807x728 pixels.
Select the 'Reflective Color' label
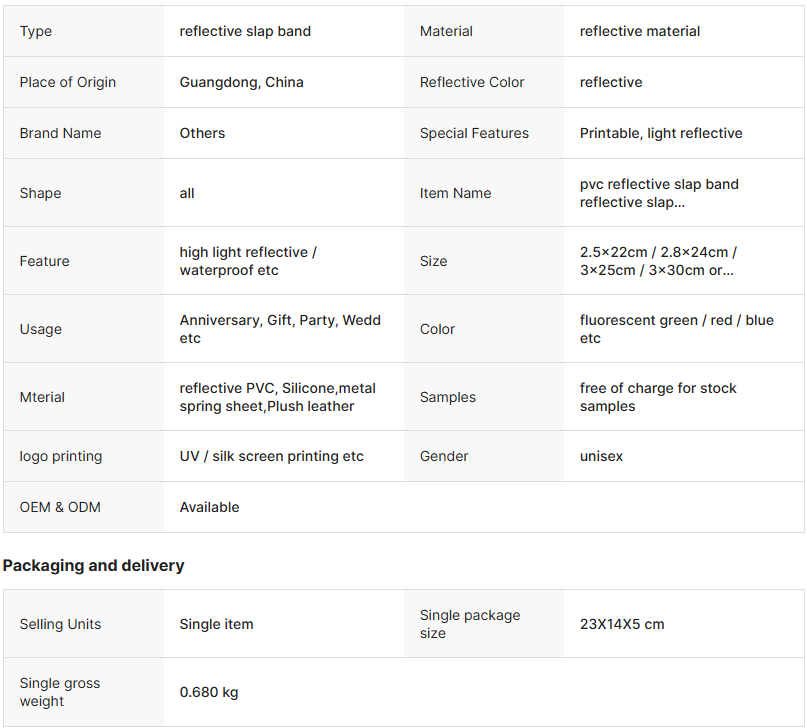coord(472,82)
